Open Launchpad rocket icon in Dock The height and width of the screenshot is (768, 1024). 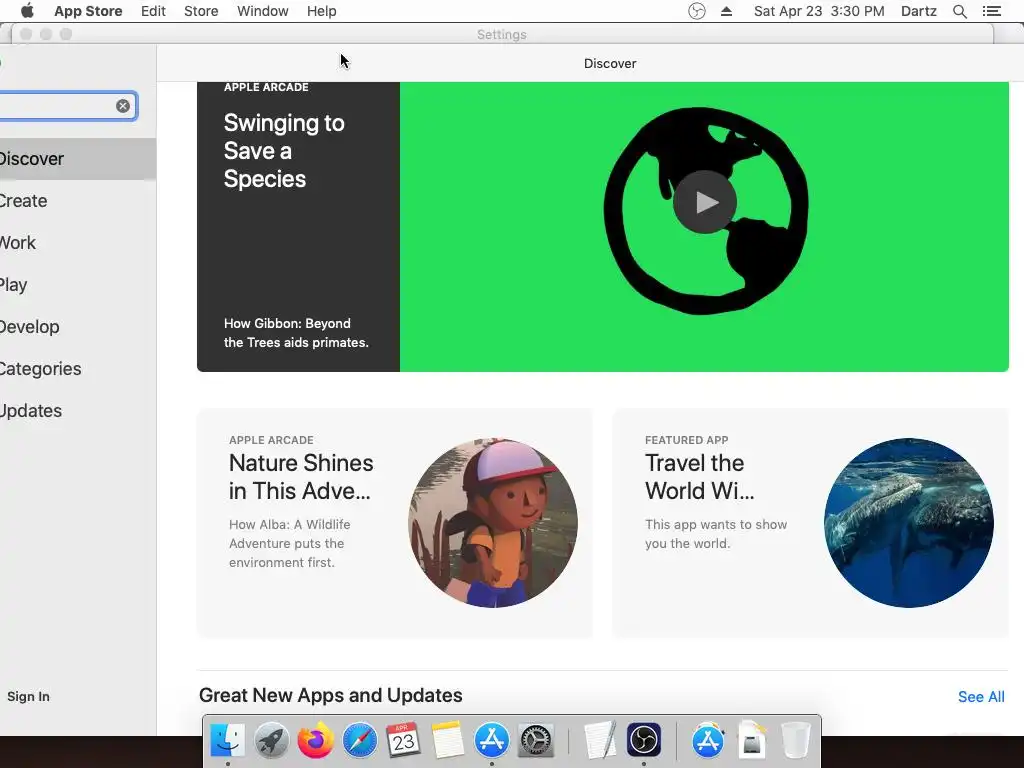272,740
